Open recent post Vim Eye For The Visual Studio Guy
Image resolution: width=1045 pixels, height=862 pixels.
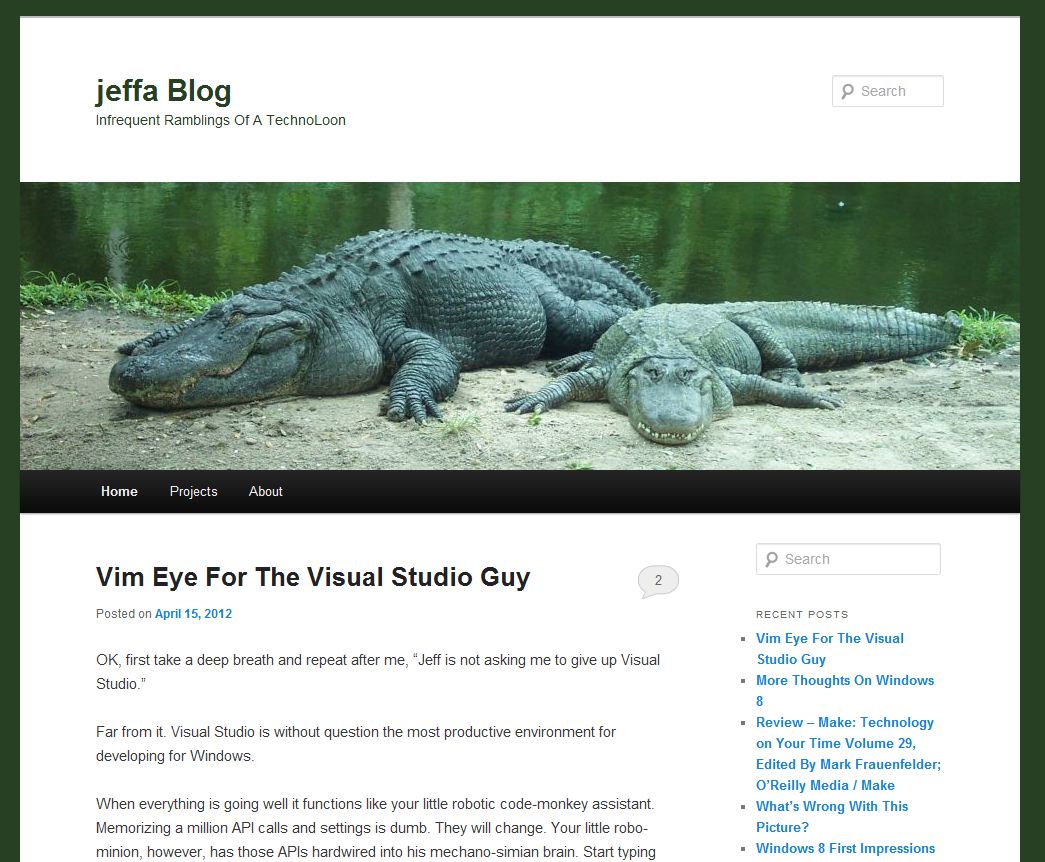(830, 649)
